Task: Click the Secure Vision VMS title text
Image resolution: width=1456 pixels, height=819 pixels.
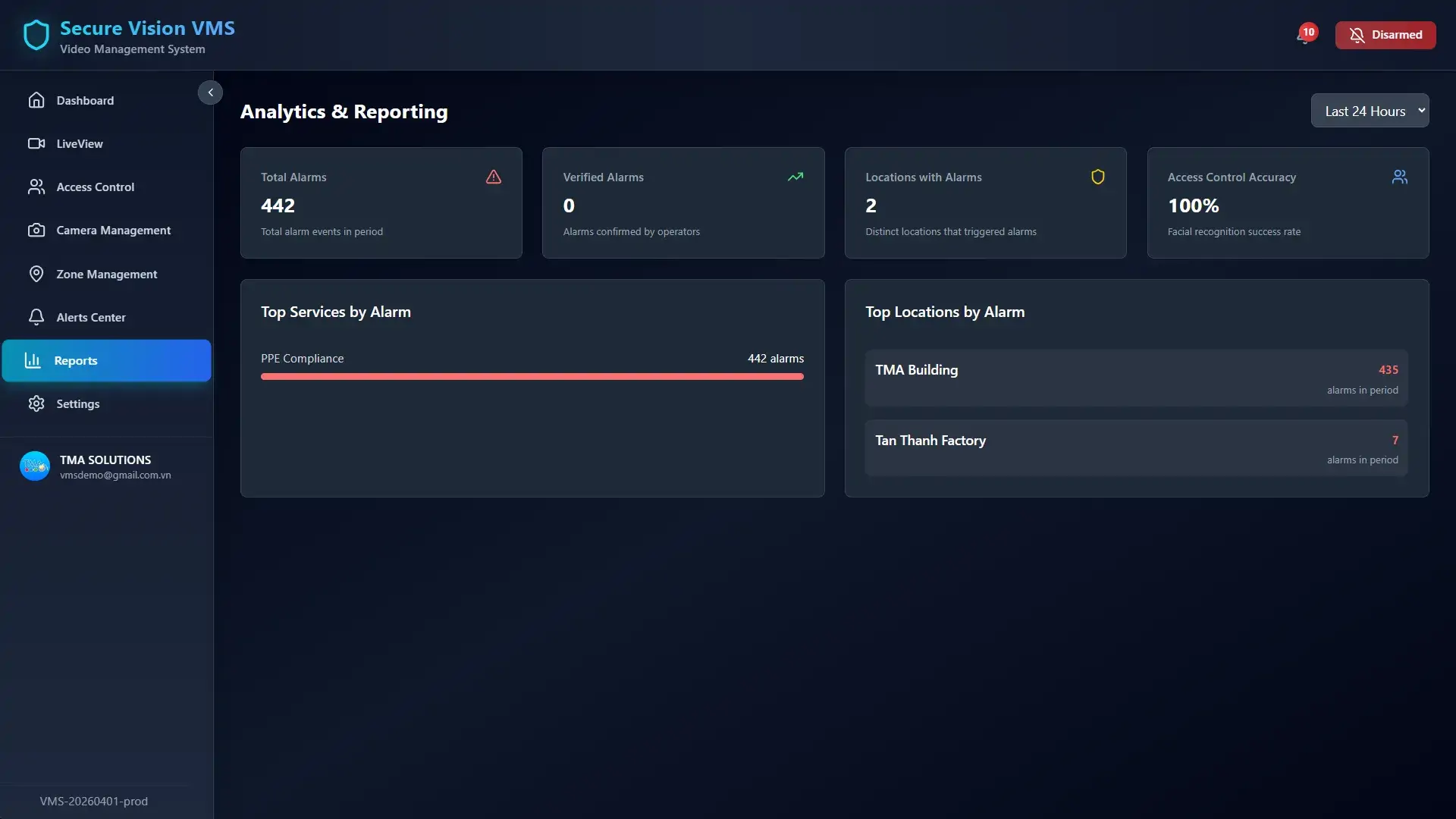Action: point(147,28)
